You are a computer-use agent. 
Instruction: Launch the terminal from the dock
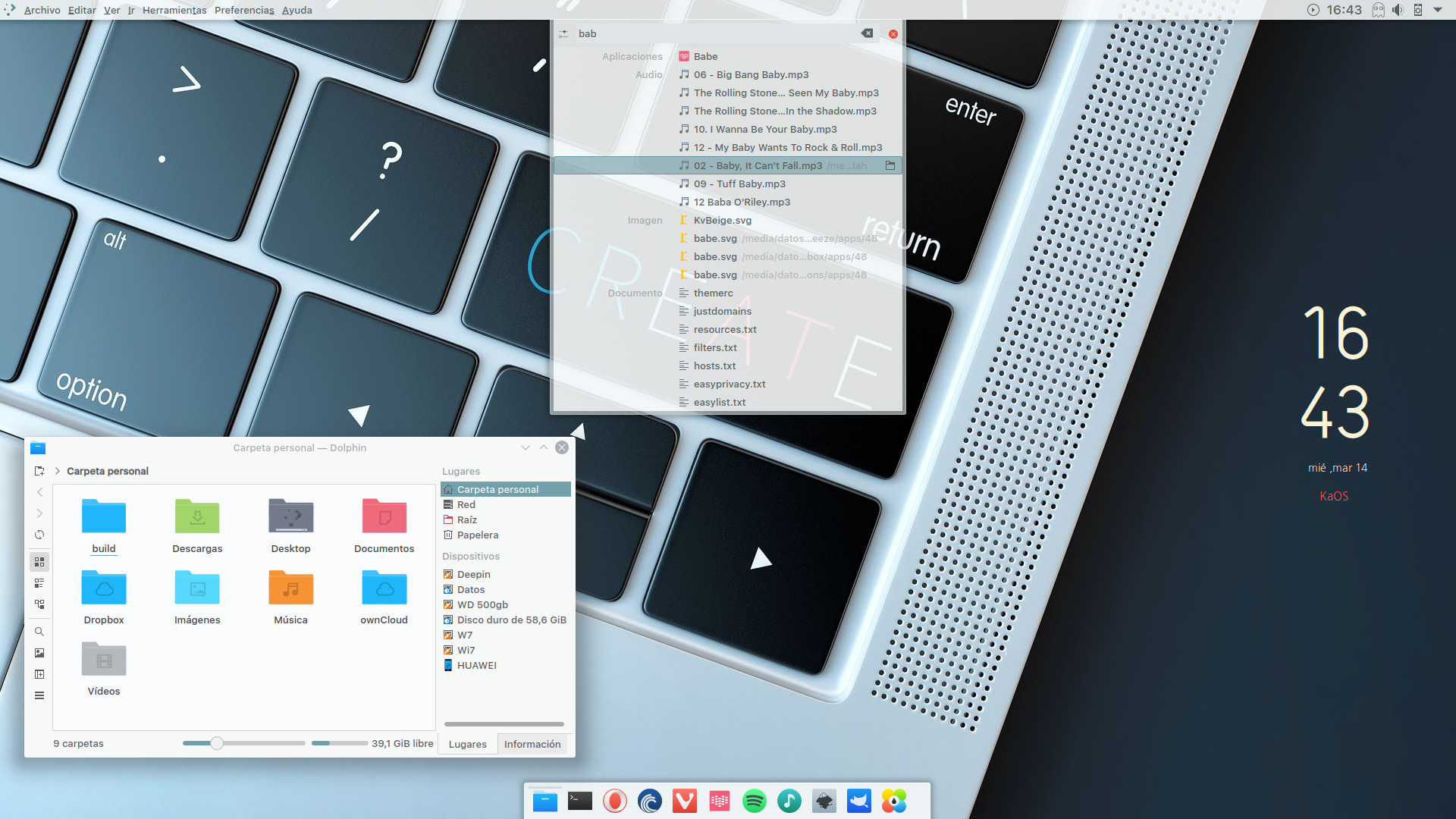pyautogui.click(x=579, y=801)
